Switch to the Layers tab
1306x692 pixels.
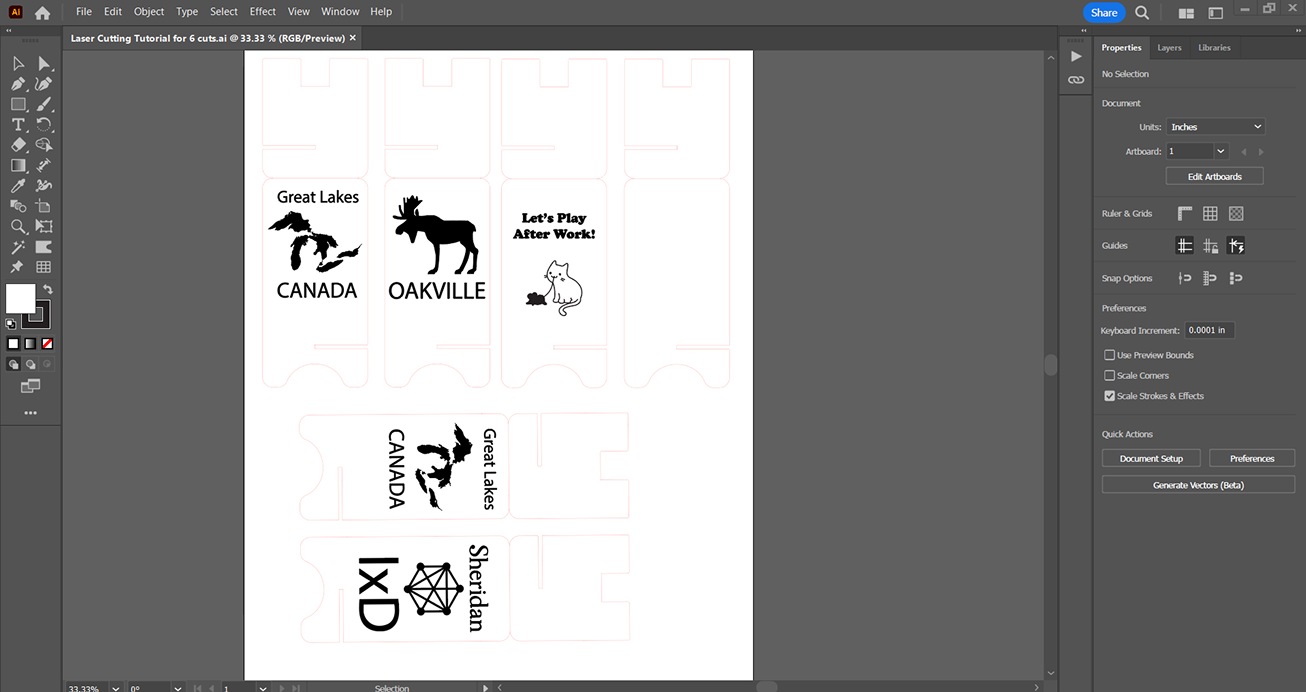[x=1168, y=48]
